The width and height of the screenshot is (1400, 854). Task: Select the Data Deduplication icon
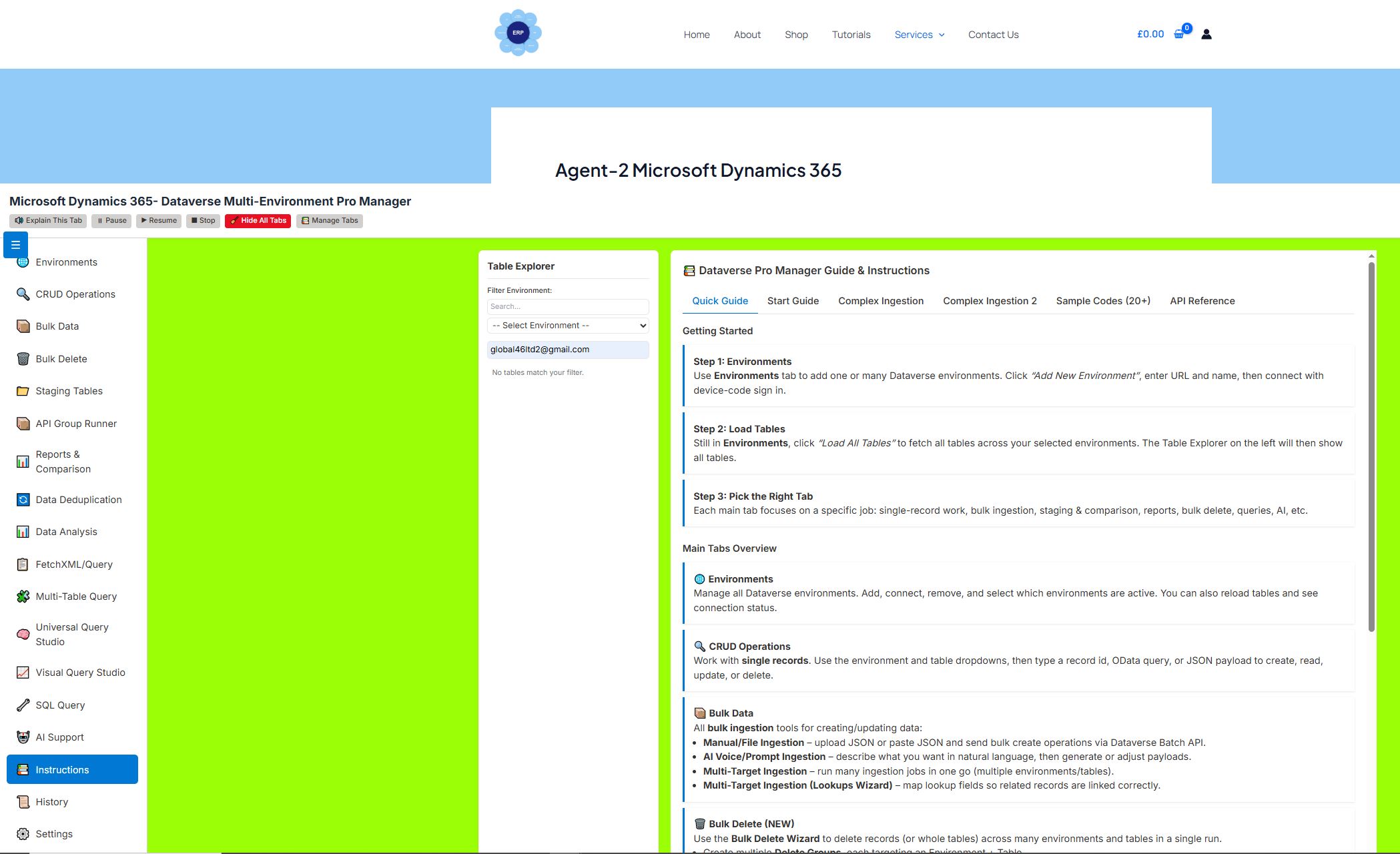(x=22, y=499)
